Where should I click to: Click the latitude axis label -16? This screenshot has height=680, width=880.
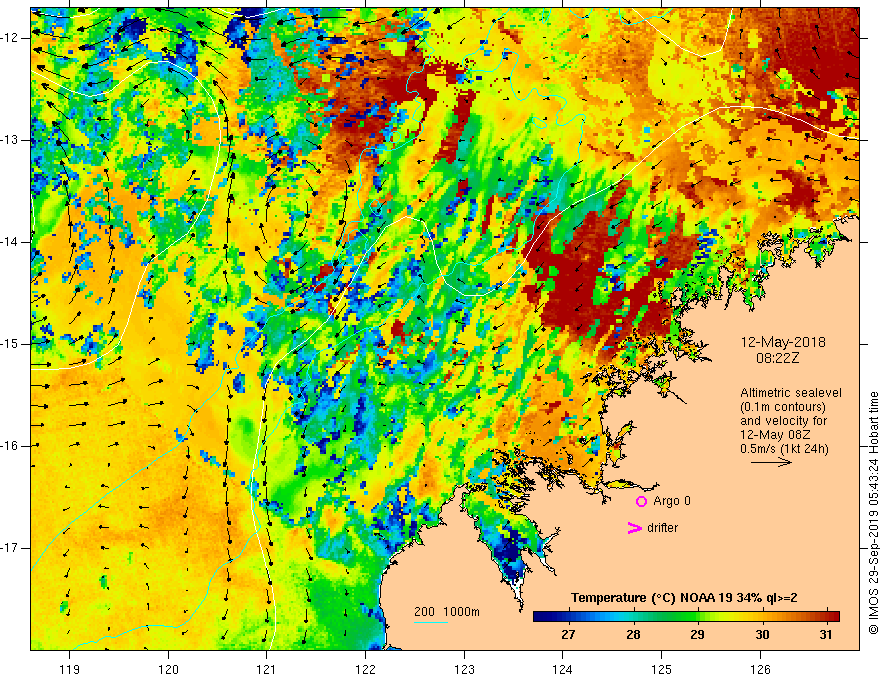11,446
